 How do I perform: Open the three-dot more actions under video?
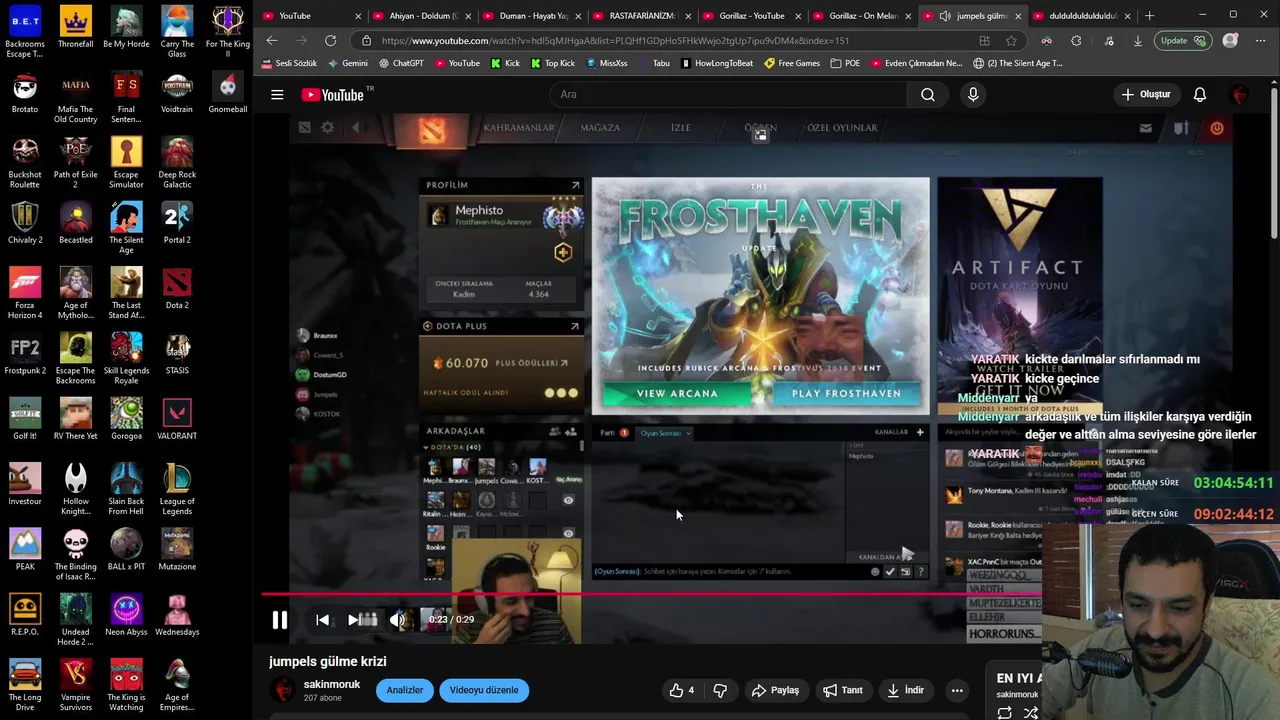coord(957,690)
